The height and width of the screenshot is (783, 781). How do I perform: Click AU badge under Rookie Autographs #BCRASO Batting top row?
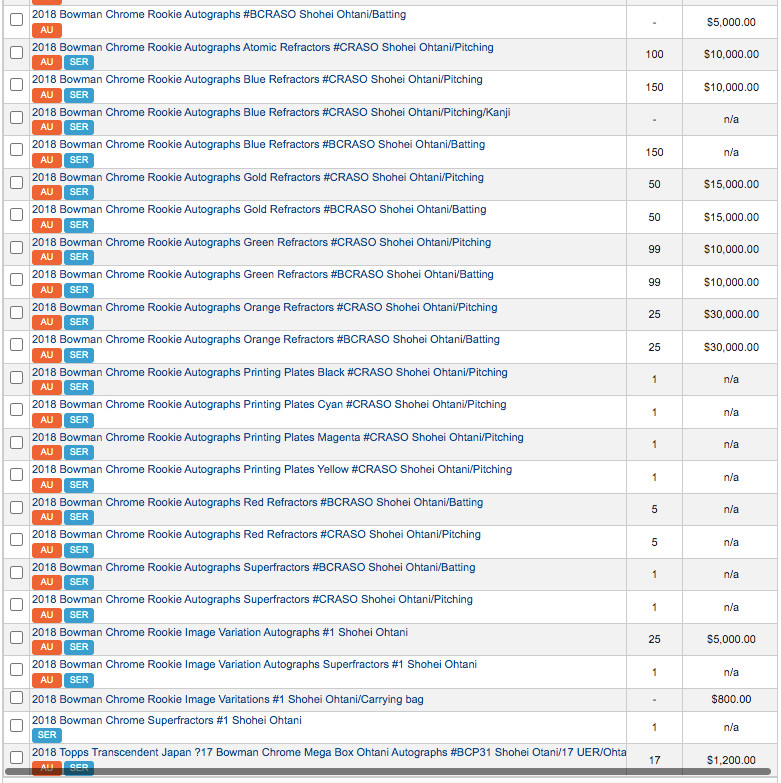pyautogui.click(x=46, y=30)
